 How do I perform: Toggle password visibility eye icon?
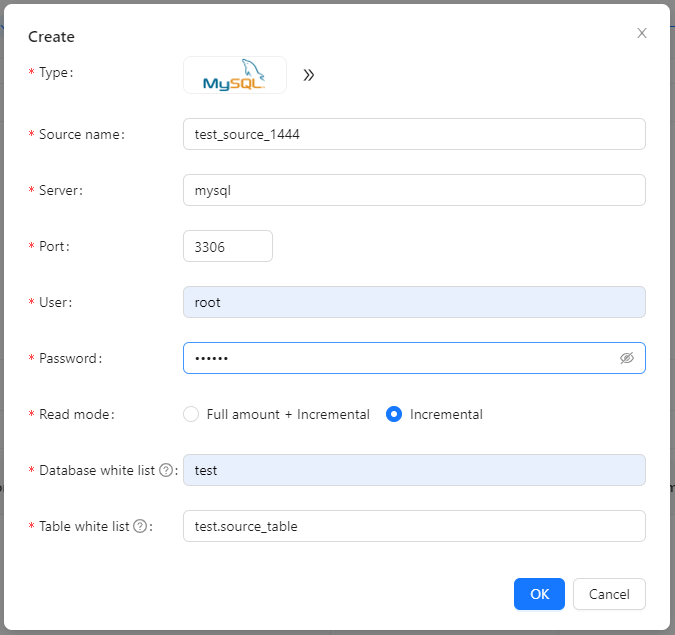[x=627, y=358]
